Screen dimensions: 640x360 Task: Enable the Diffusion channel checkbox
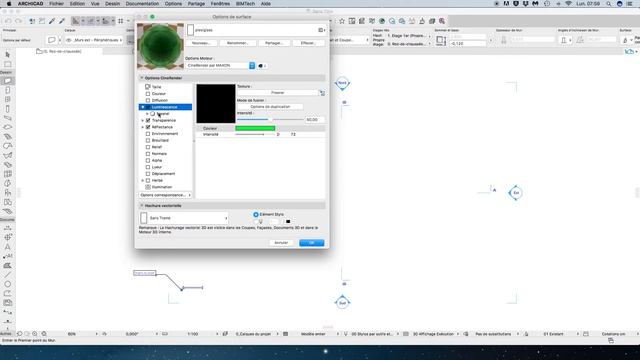pyautogui.click(x=148, y=100)
